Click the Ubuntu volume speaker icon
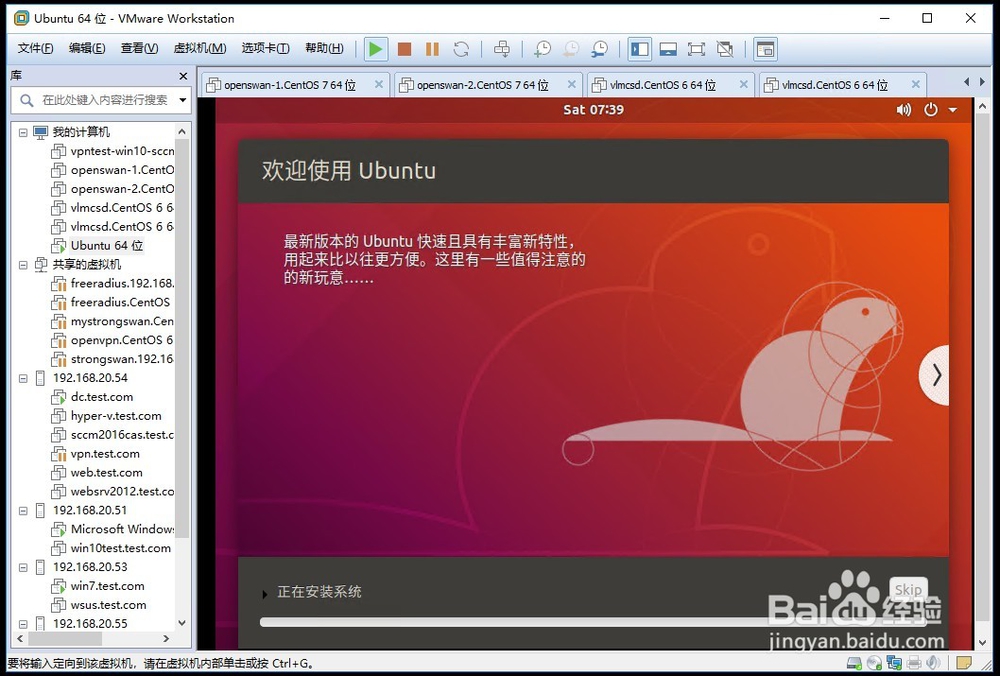The image size is (1000, 676). tap(904, 110)
